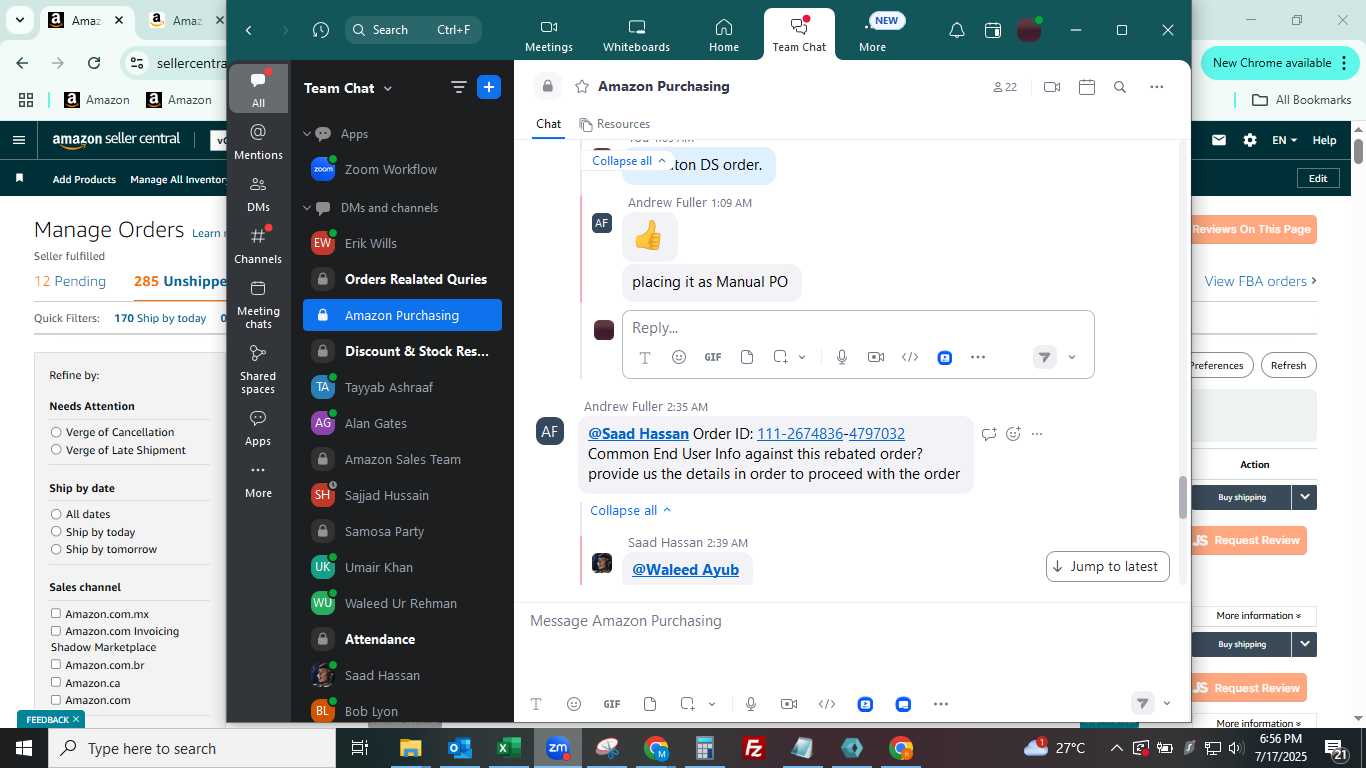Open Mentions in the Zoom sidebar
1366x768 pixels.
click(258, 141)
